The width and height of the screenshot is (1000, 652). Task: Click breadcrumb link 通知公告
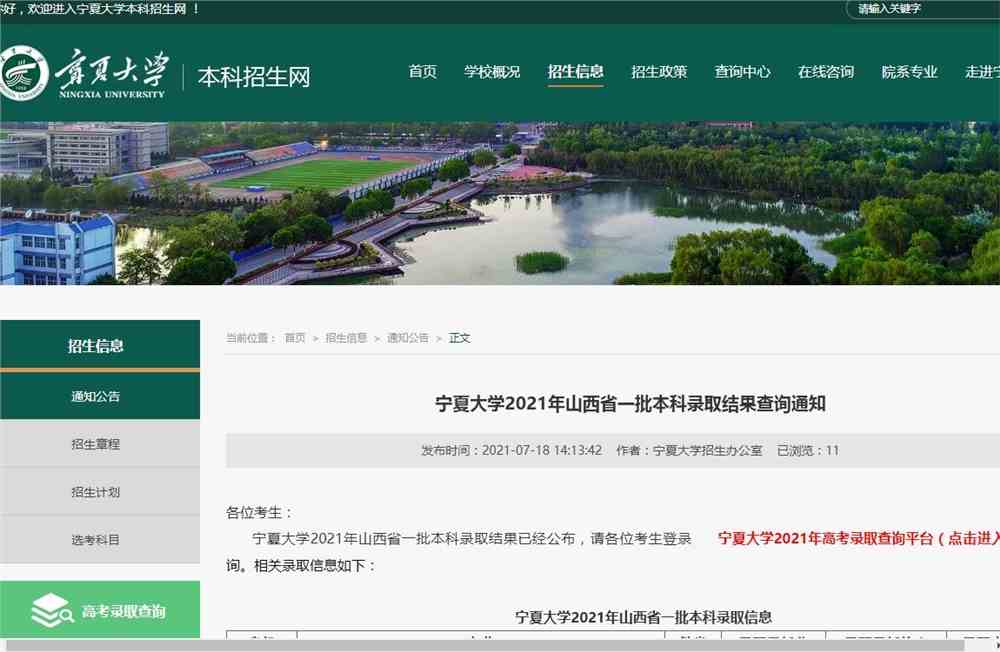408,337
